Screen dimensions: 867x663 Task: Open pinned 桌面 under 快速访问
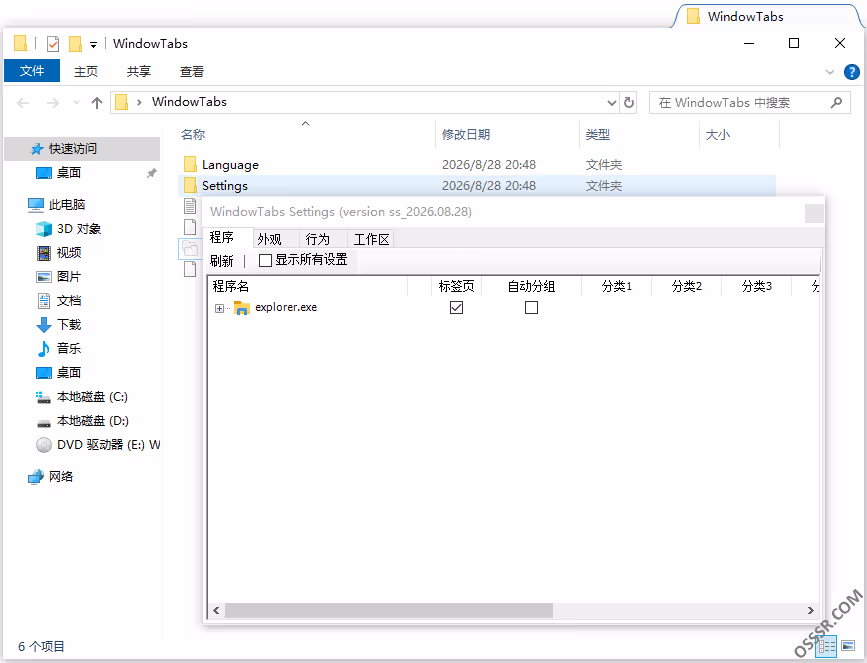(69, 173)
